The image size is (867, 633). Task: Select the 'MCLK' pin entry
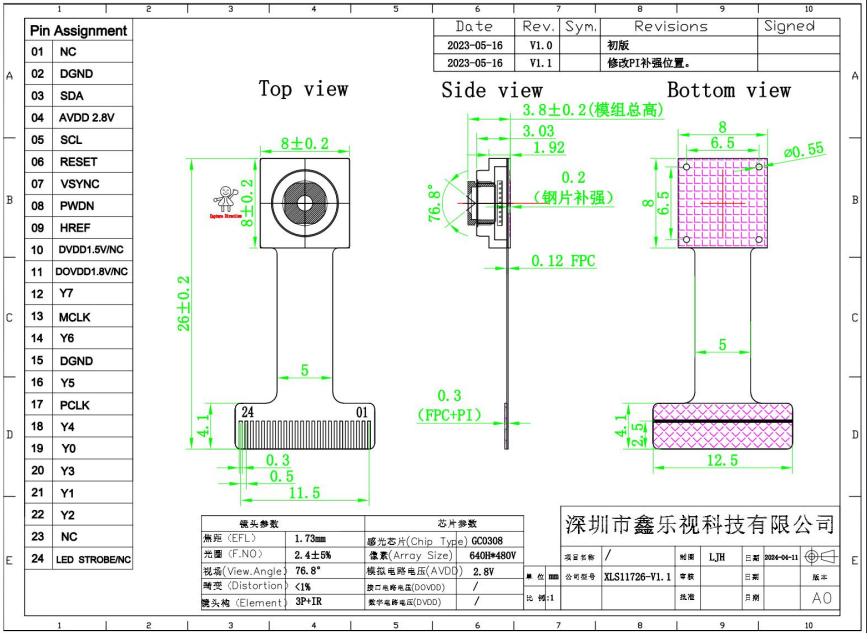(75, 317)
